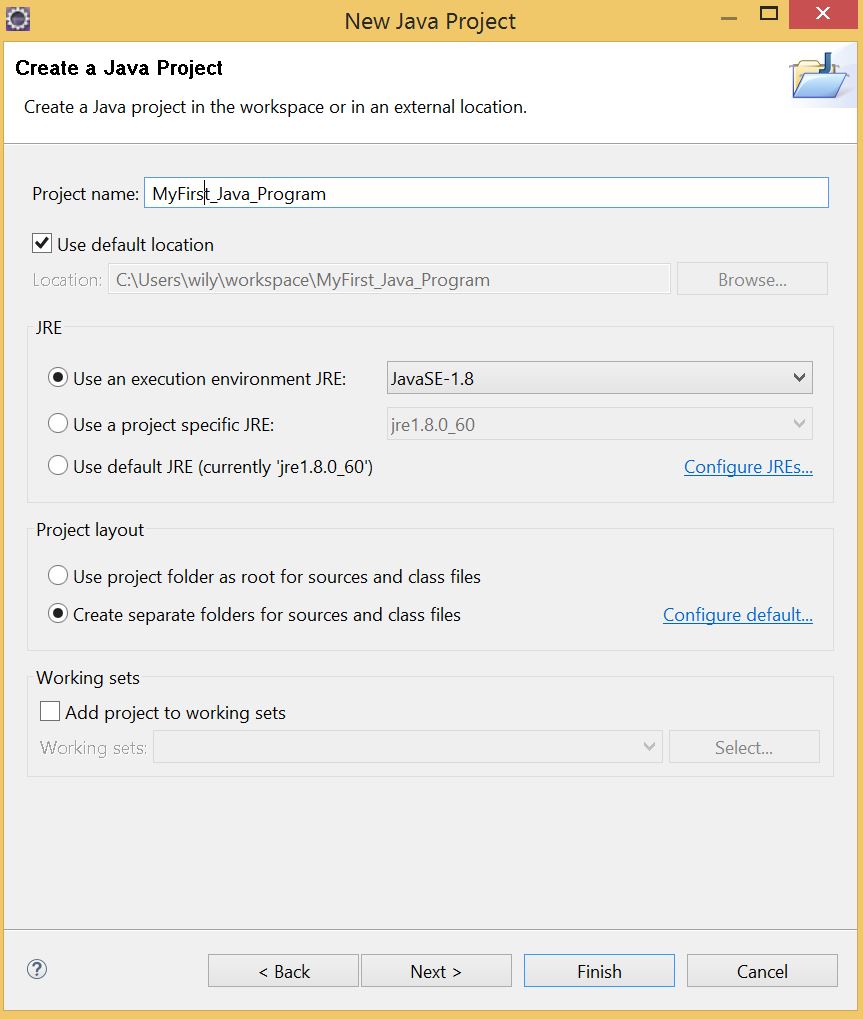
Task: Select Use an execution environment JRE
Action: tap(58, 378)
